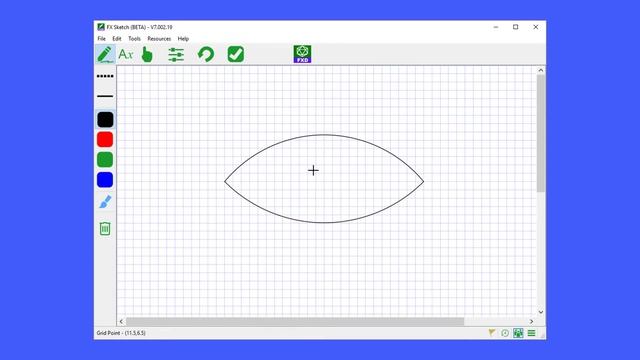Viewport: 640px width, 360px height.
Task: Click the green undo arrow
Action: click(x=206, y=54)
